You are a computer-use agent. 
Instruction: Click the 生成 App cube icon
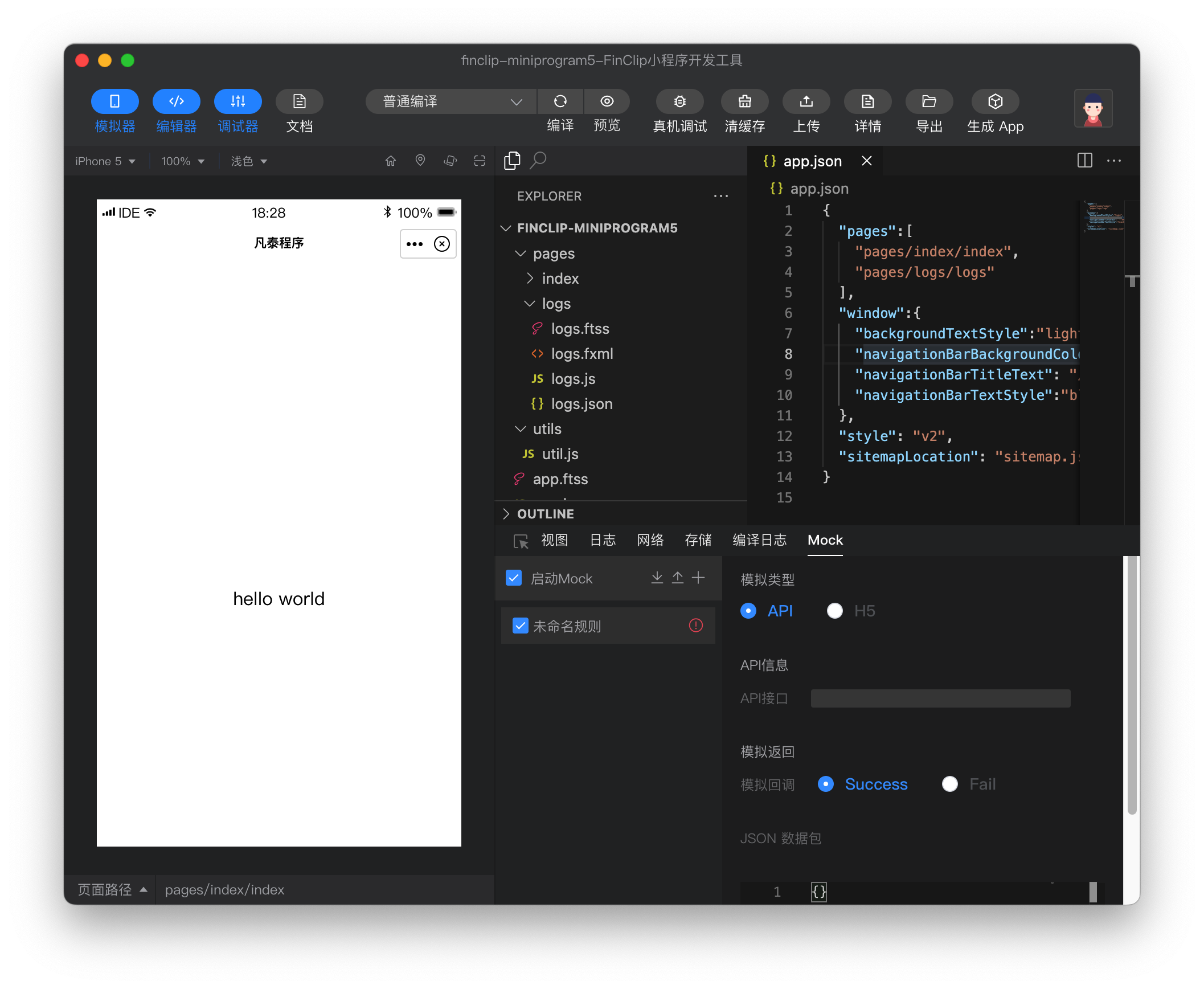pyautogui.click(x=994, y=101)
